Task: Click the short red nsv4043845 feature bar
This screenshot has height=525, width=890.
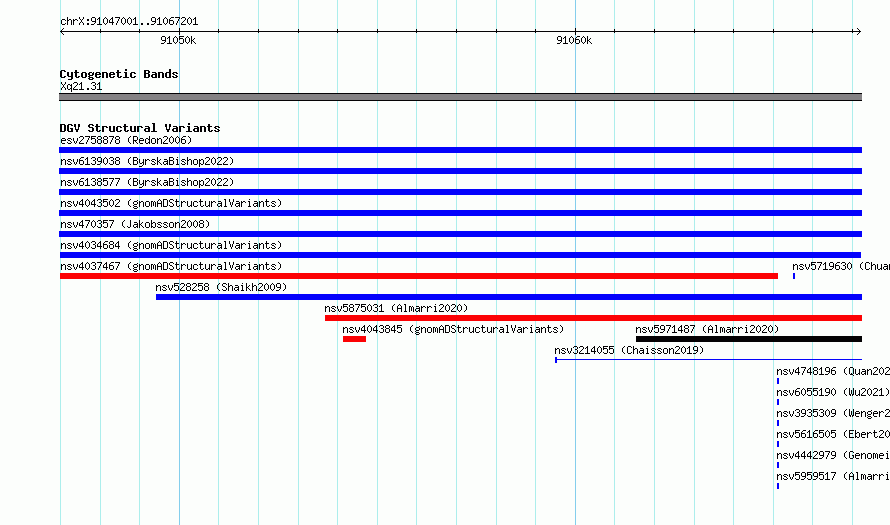Action: (x=354, y=339)
